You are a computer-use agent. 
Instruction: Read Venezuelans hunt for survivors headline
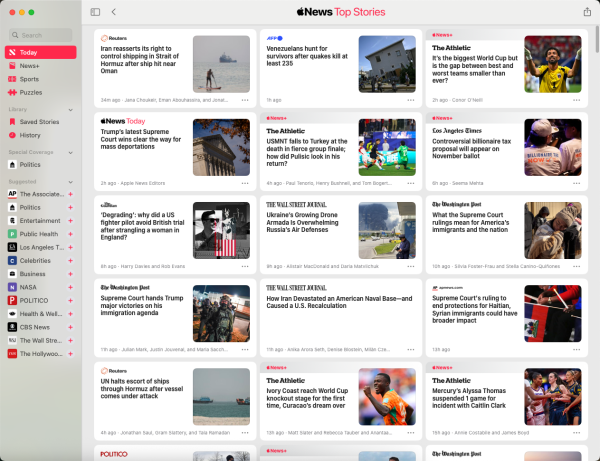tap(307, 56)
